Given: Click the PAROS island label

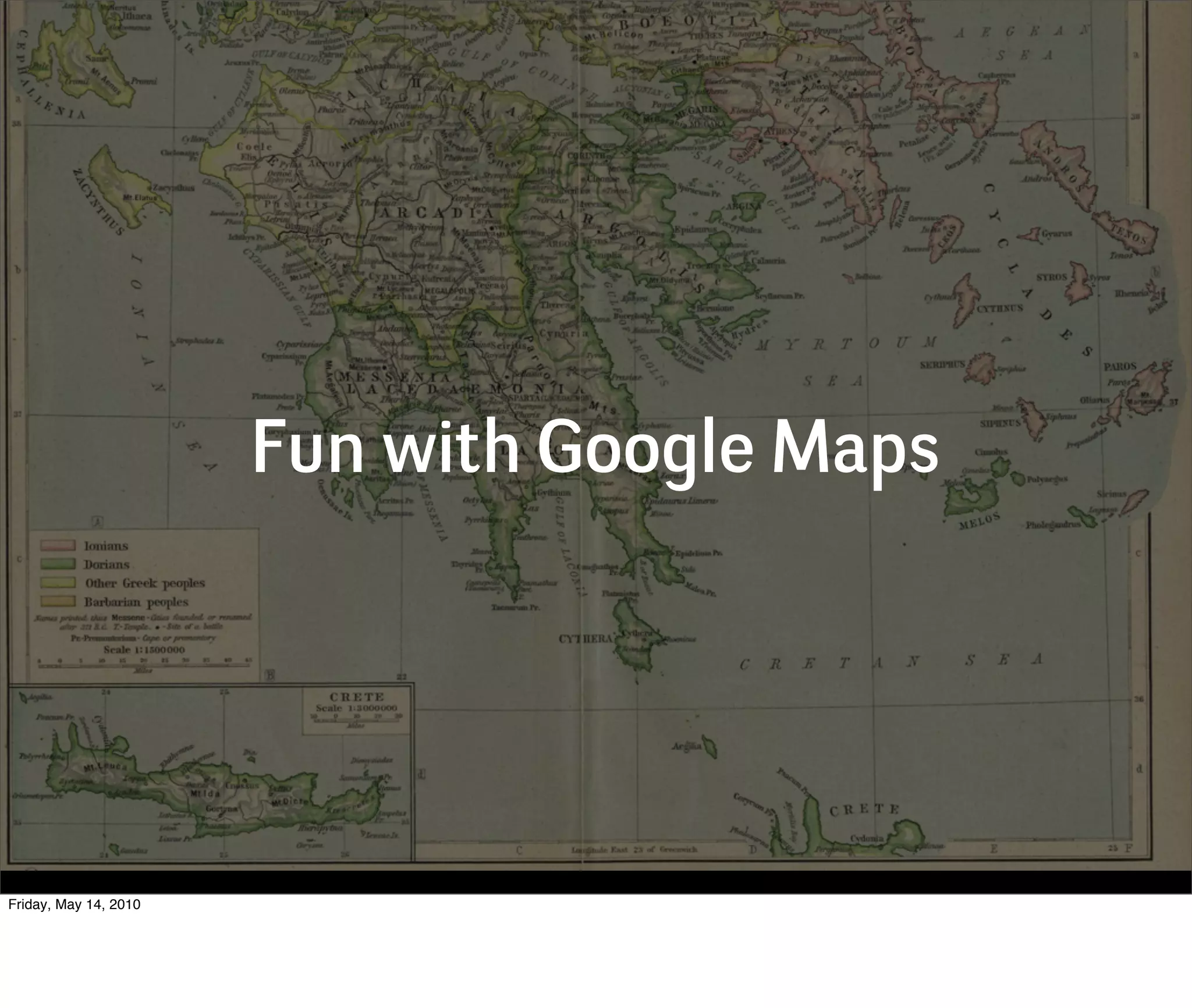Looking at the screenshot, I should 1120,367.
